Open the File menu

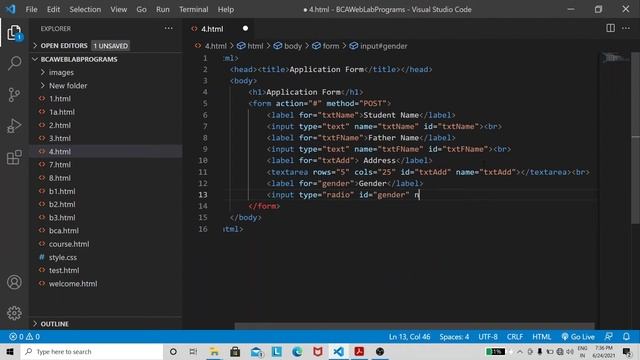click(31, 9)
